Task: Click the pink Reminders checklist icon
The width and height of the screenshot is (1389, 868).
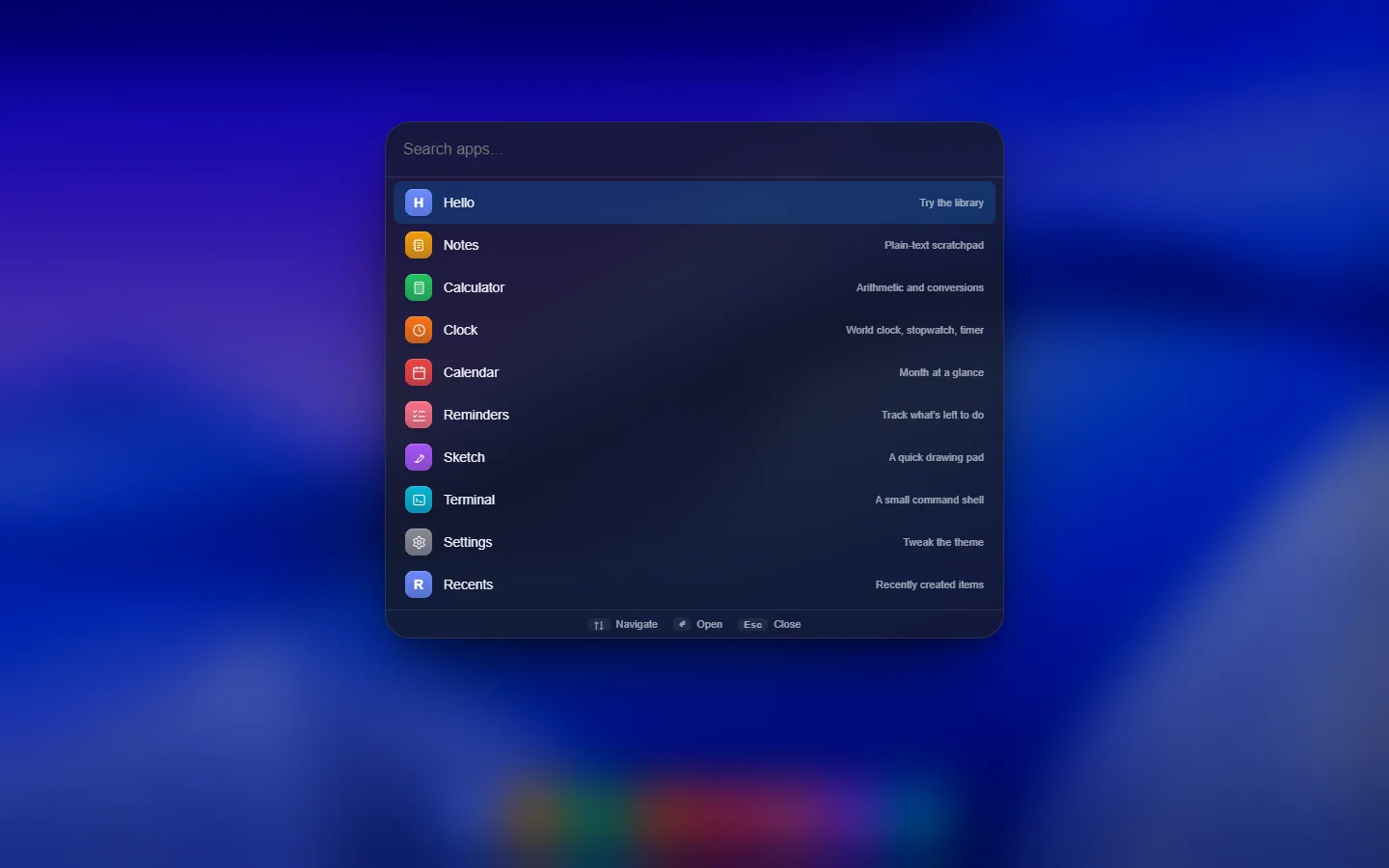Action: (x=419, y=415)
